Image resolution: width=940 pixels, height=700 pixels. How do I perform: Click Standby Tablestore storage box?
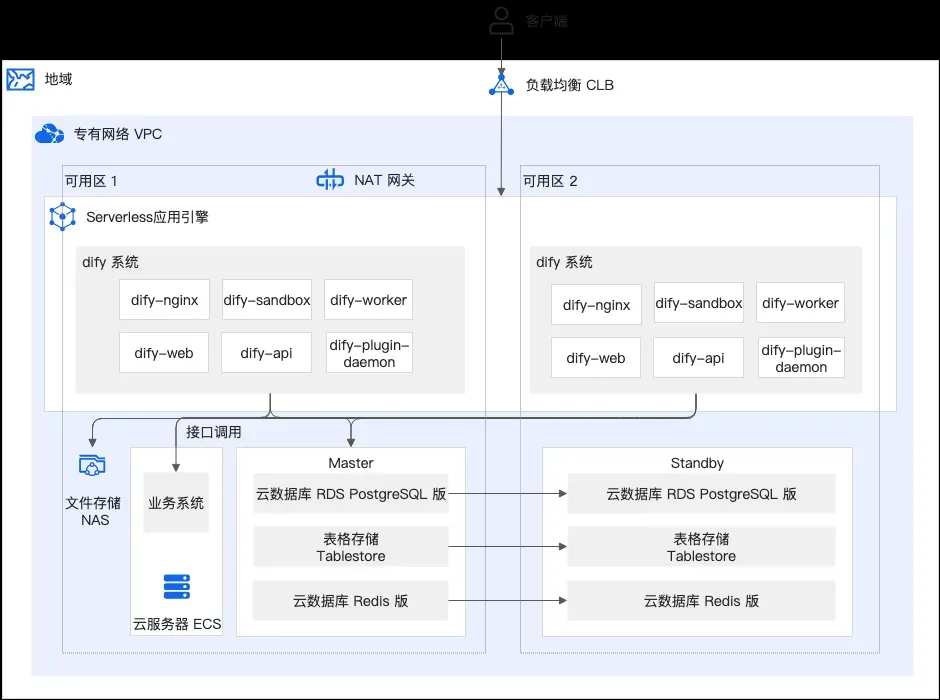point(701,547)
